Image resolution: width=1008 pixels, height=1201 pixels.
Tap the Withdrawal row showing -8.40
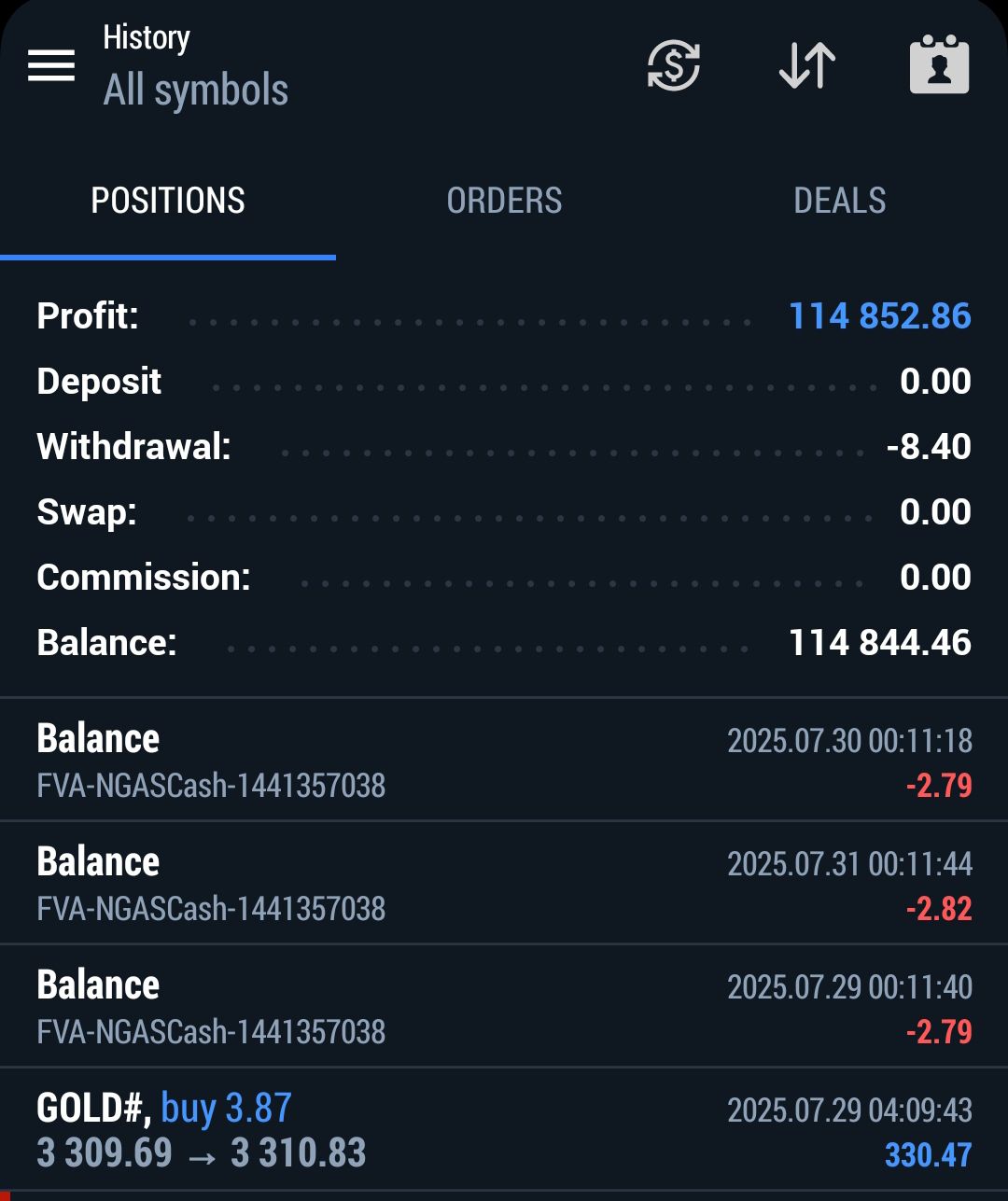504,446
